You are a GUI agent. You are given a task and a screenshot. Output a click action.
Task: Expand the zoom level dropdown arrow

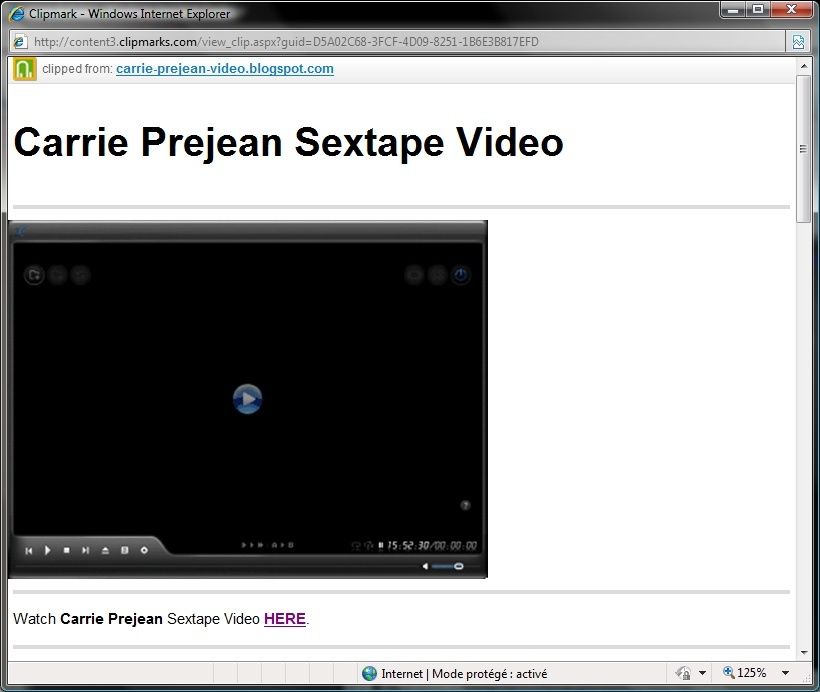[785, 673]
